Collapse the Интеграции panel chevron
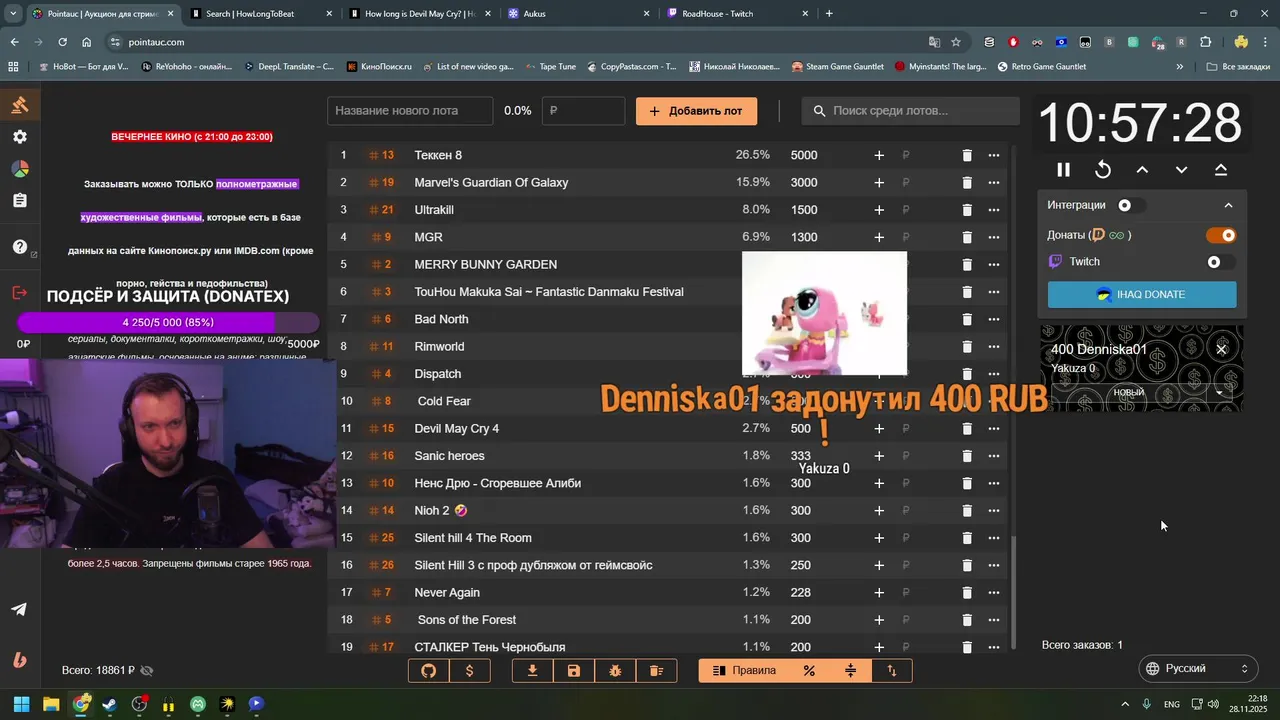Image resolution: width=1280 pixels, height=720 pixels. tap(1228, 205)
